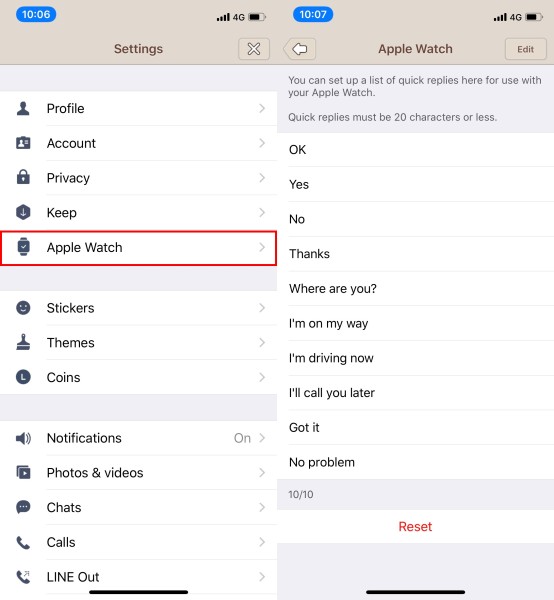Open Calls via its chevron
The image size is (554, 600).
click(x=262, y=542)
